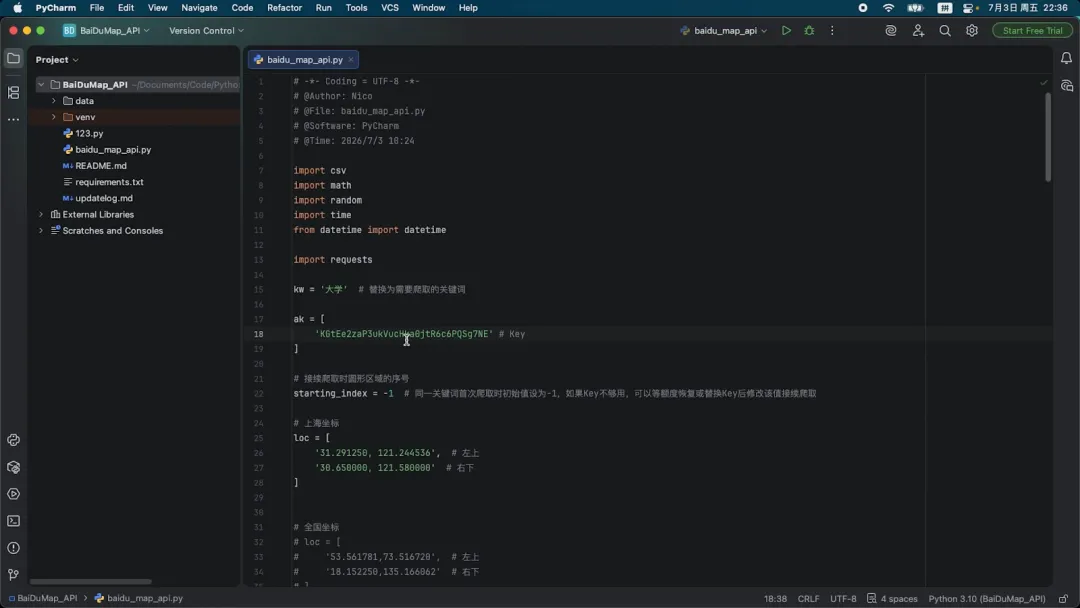The width and height of the screenshot is (1080, 608).
Task: Close the baidu_map_api.py editor tab
Action: [351, 60]
